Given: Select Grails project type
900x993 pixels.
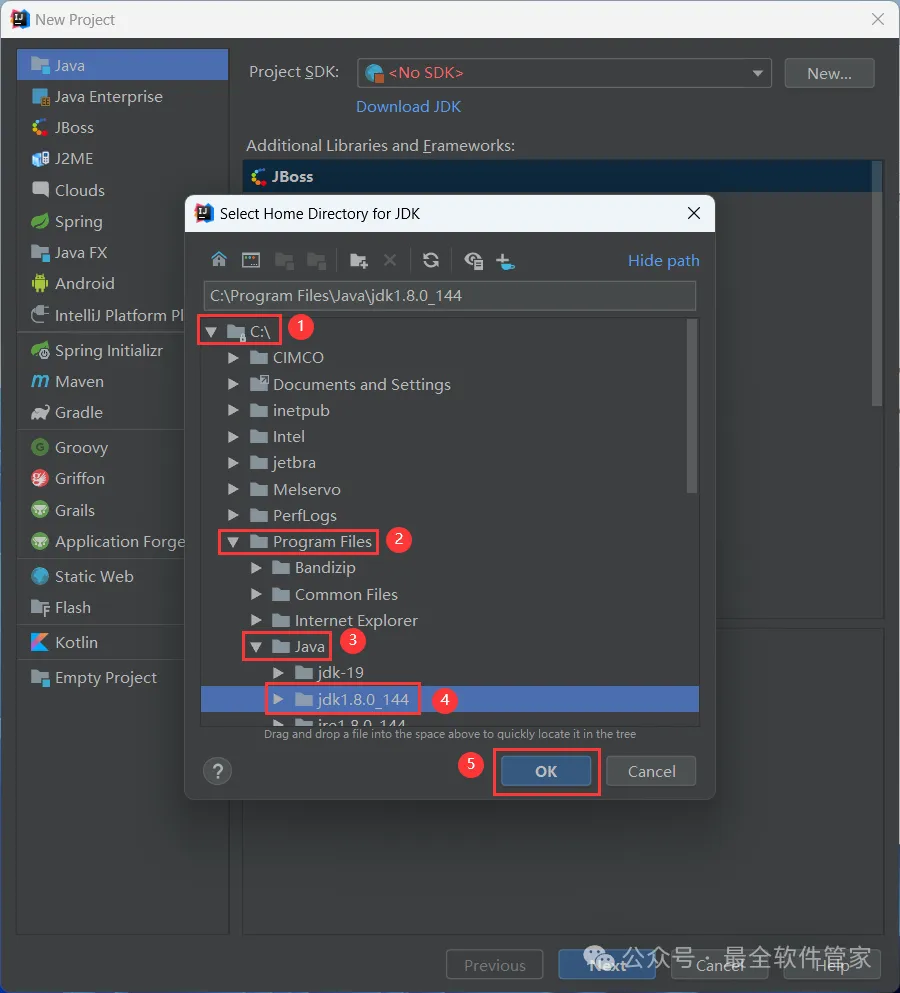Looking at the screenshot, I should [x=101, y=510].
